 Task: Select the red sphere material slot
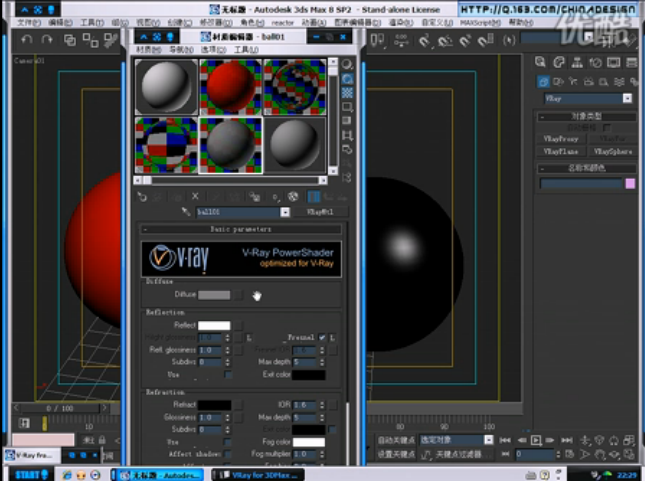(x=231, y=87)
